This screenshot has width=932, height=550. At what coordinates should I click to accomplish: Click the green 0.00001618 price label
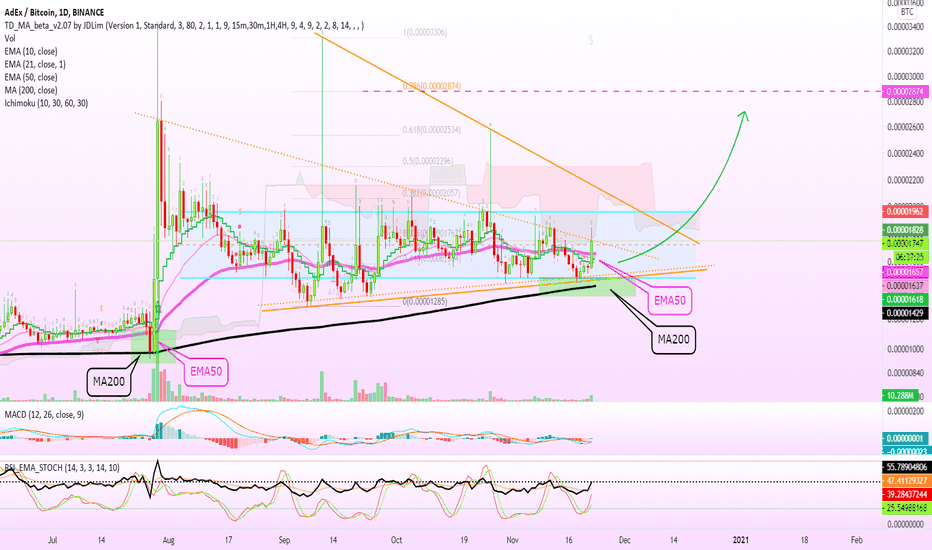tap(906, 300)
